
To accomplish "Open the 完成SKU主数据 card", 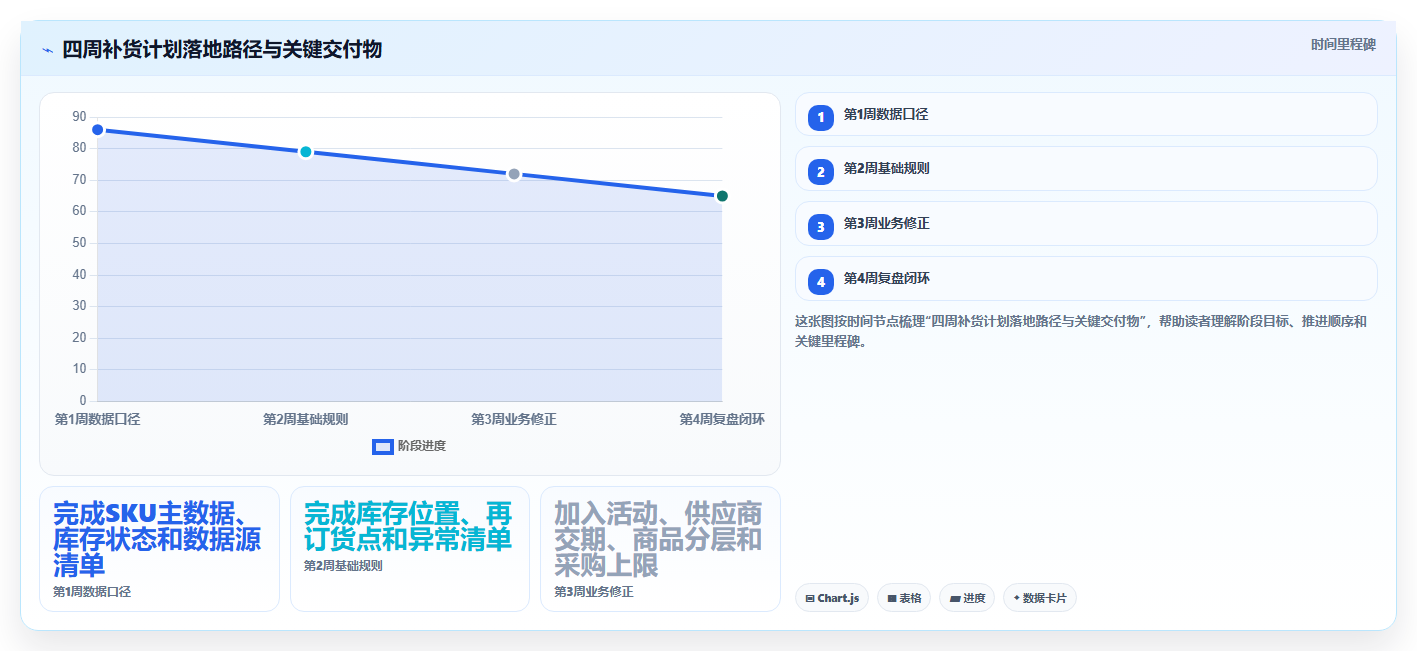I will tap(159, 548).
